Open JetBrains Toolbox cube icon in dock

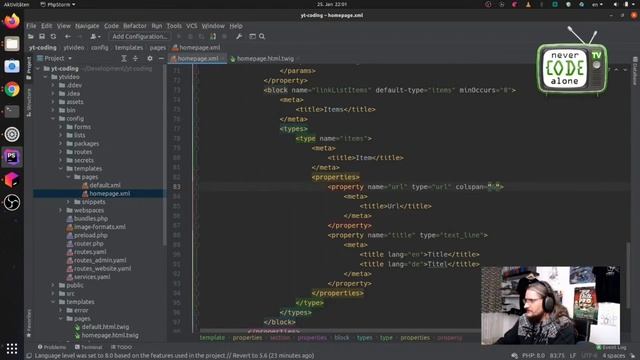coord(12,180)
